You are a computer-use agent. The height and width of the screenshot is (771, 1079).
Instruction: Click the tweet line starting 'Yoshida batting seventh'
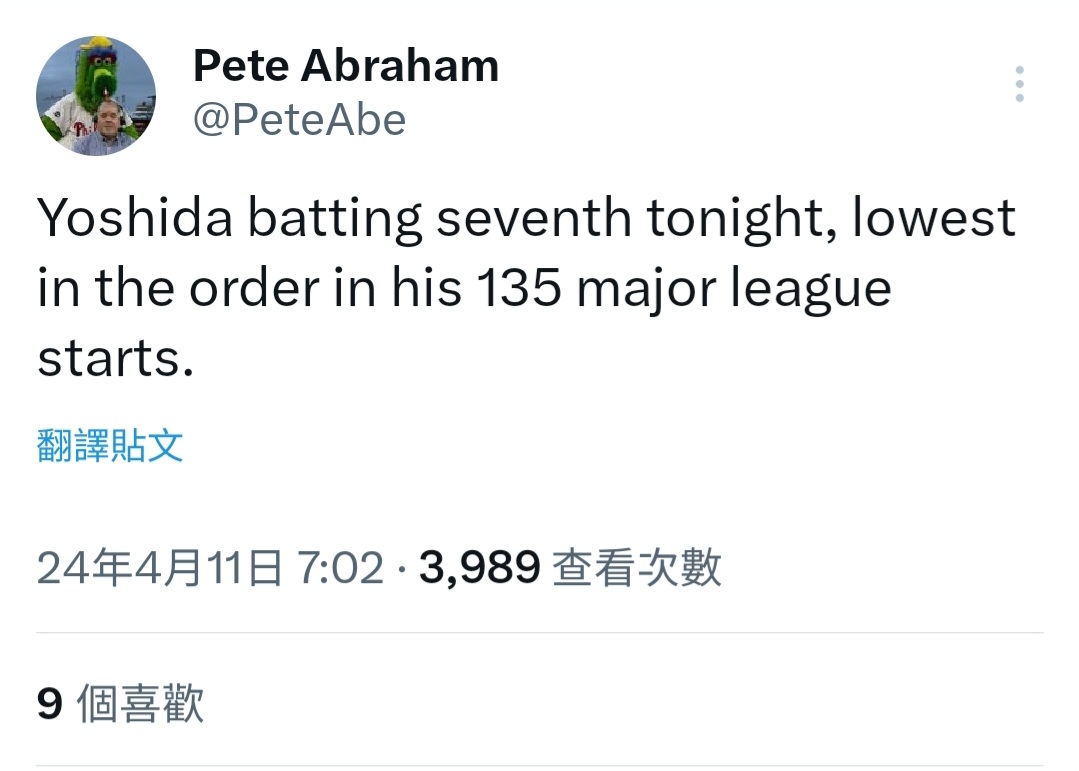(526, 219)
